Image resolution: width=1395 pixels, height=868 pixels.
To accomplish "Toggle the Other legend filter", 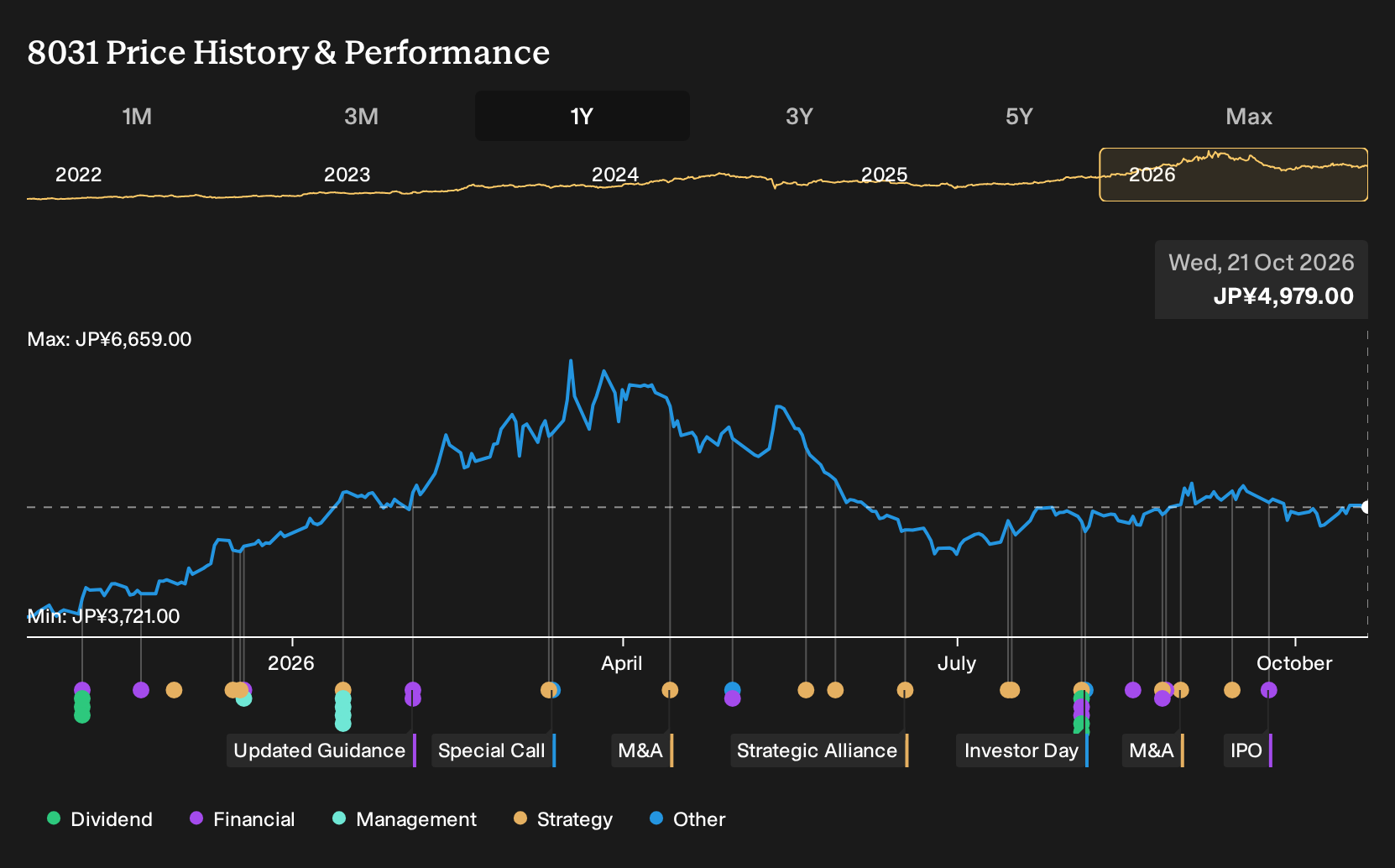I will coord(687,819).
